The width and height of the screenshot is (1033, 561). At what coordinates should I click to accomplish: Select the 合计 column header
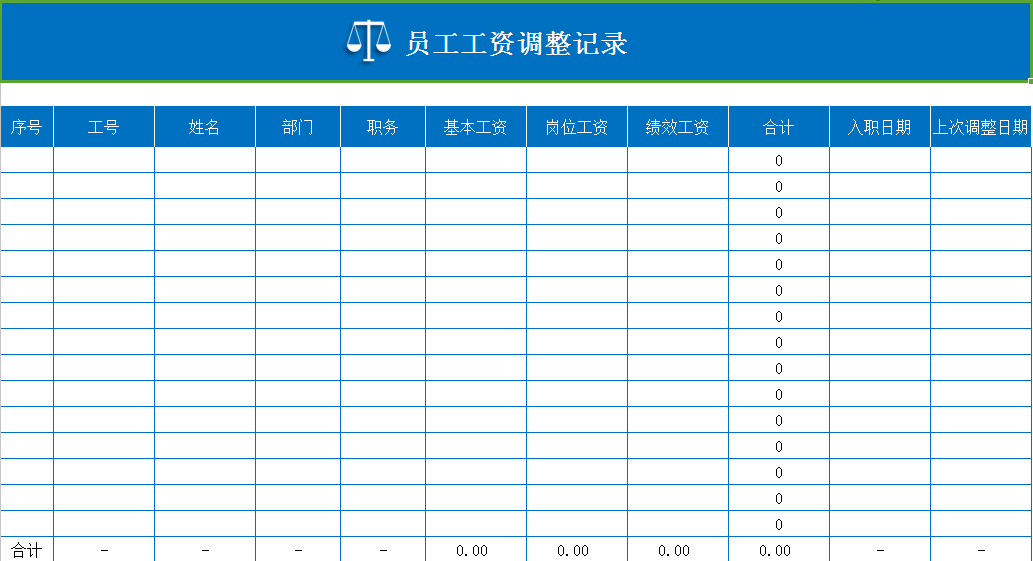[779, 126]
